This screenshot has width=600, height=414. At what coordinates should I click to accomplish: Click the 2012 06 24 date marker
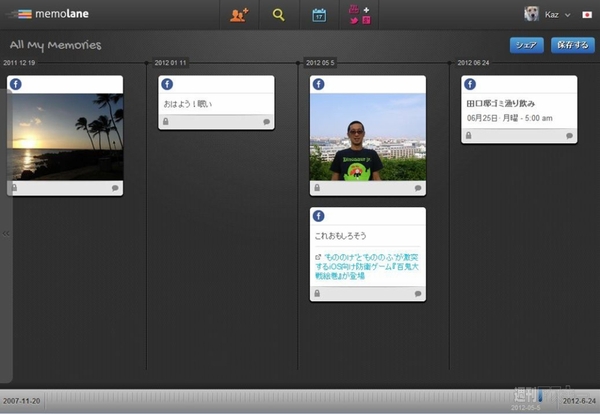(x=473, y=63)
